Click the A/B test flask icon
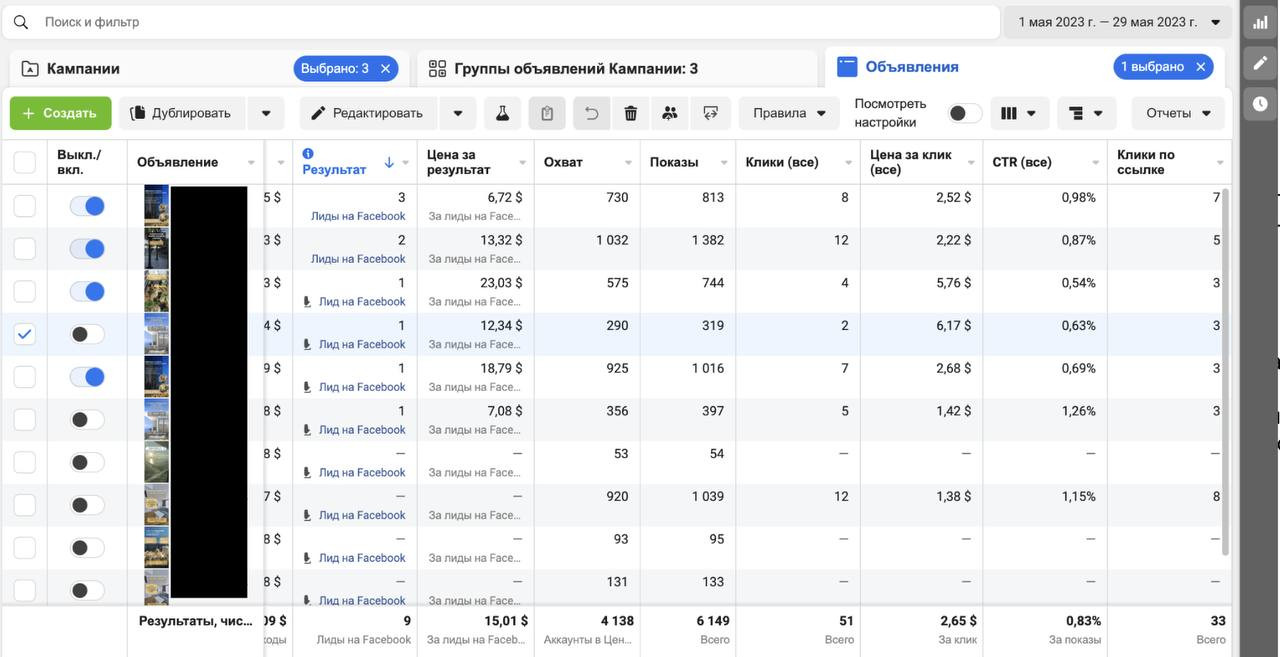The image size is (1280, 657). [502, 113]
